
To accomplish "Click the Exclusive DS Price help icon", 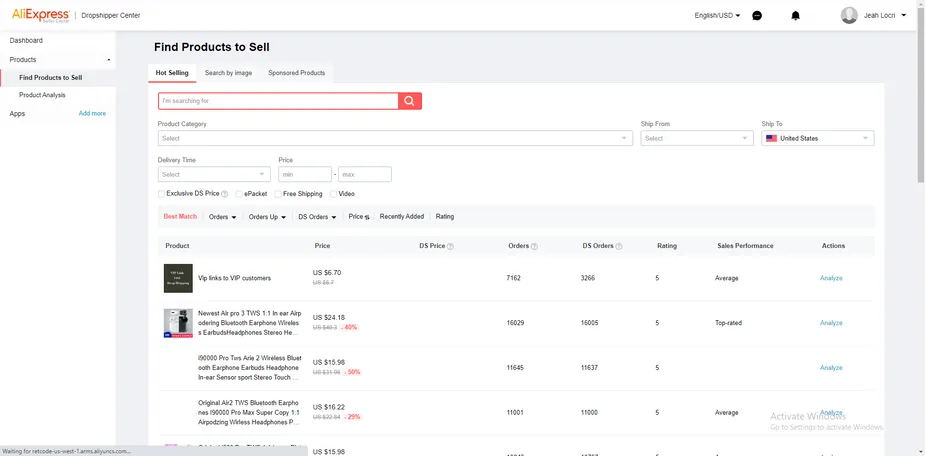I will pos(224,194).
